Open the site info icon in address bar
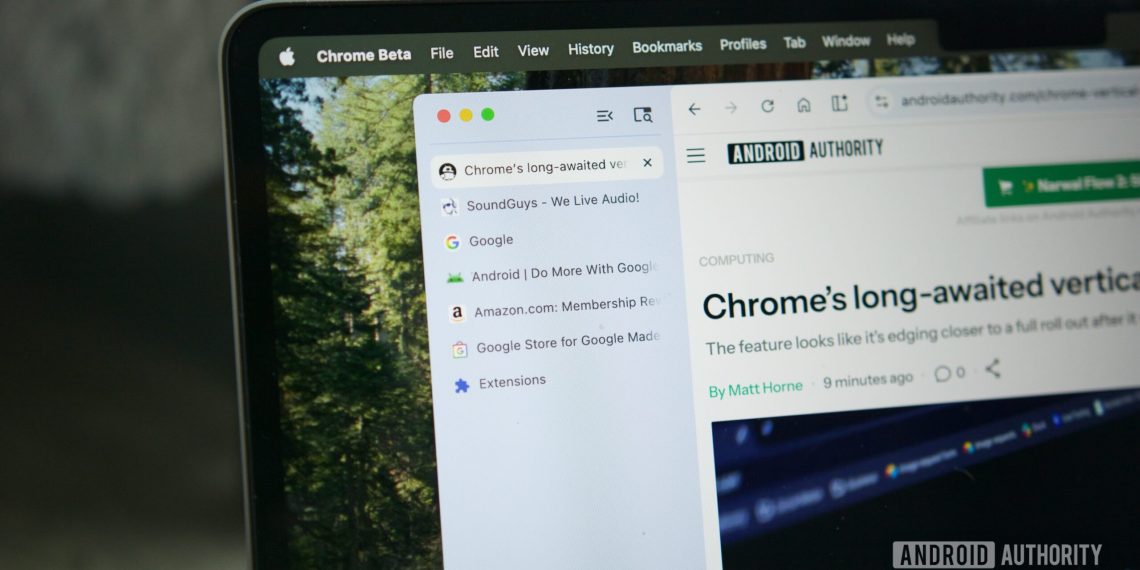This screenshot has height=570, width=1140. [881, 102]
